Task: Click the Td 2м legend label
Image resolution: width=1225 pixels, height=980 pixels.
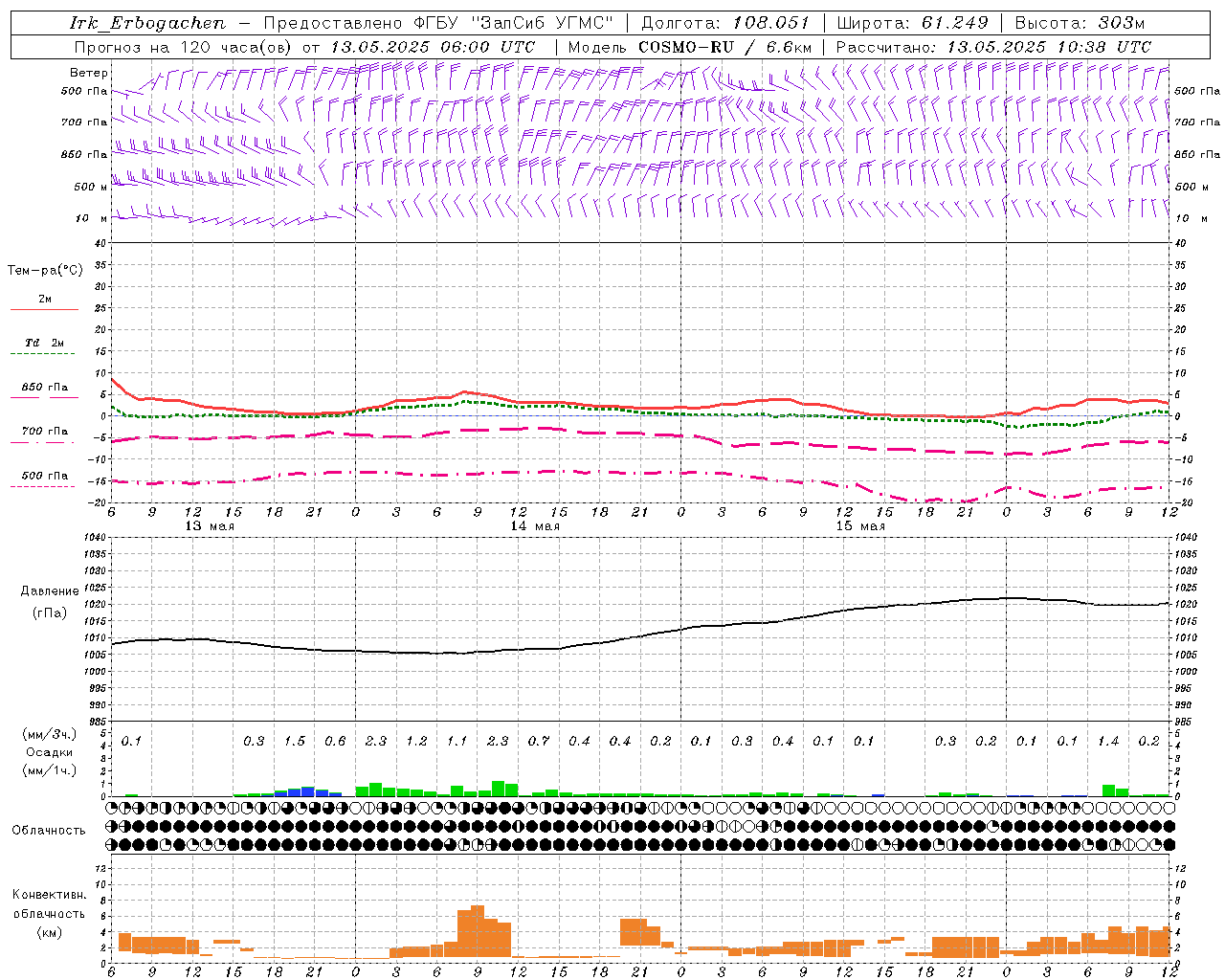Action: click(45, 342)
